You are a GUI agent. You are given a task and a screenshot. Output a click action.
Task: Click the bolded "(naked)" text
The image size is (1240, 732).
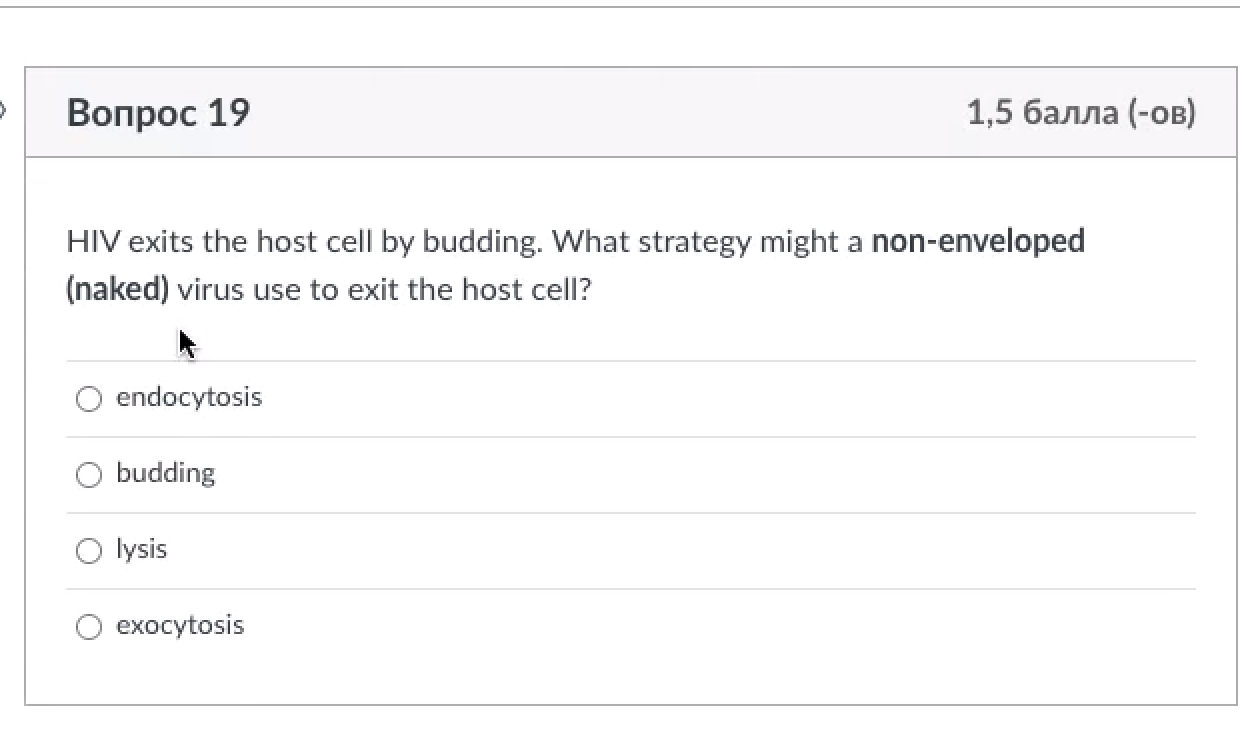point(117,289)
